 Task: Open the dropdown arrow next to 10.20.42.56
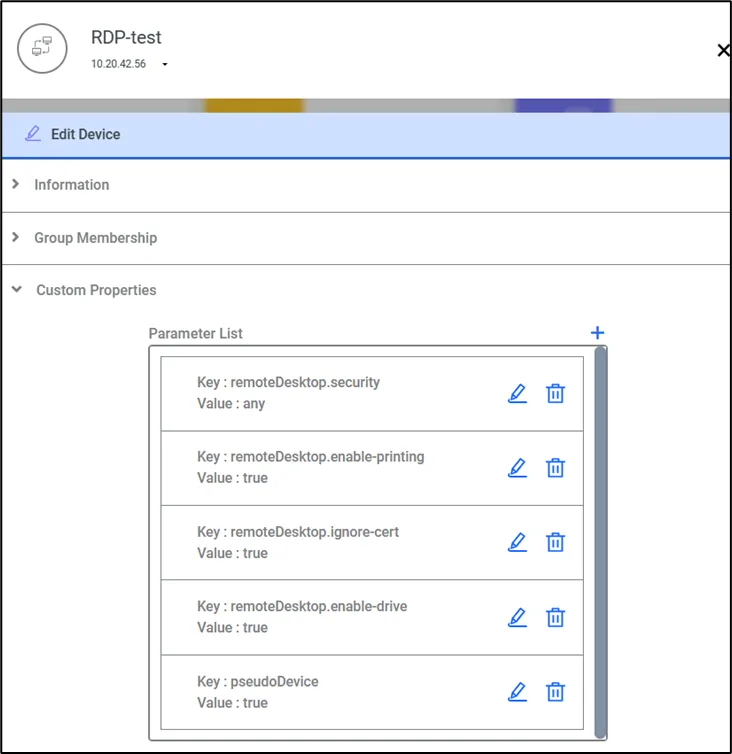165,64
